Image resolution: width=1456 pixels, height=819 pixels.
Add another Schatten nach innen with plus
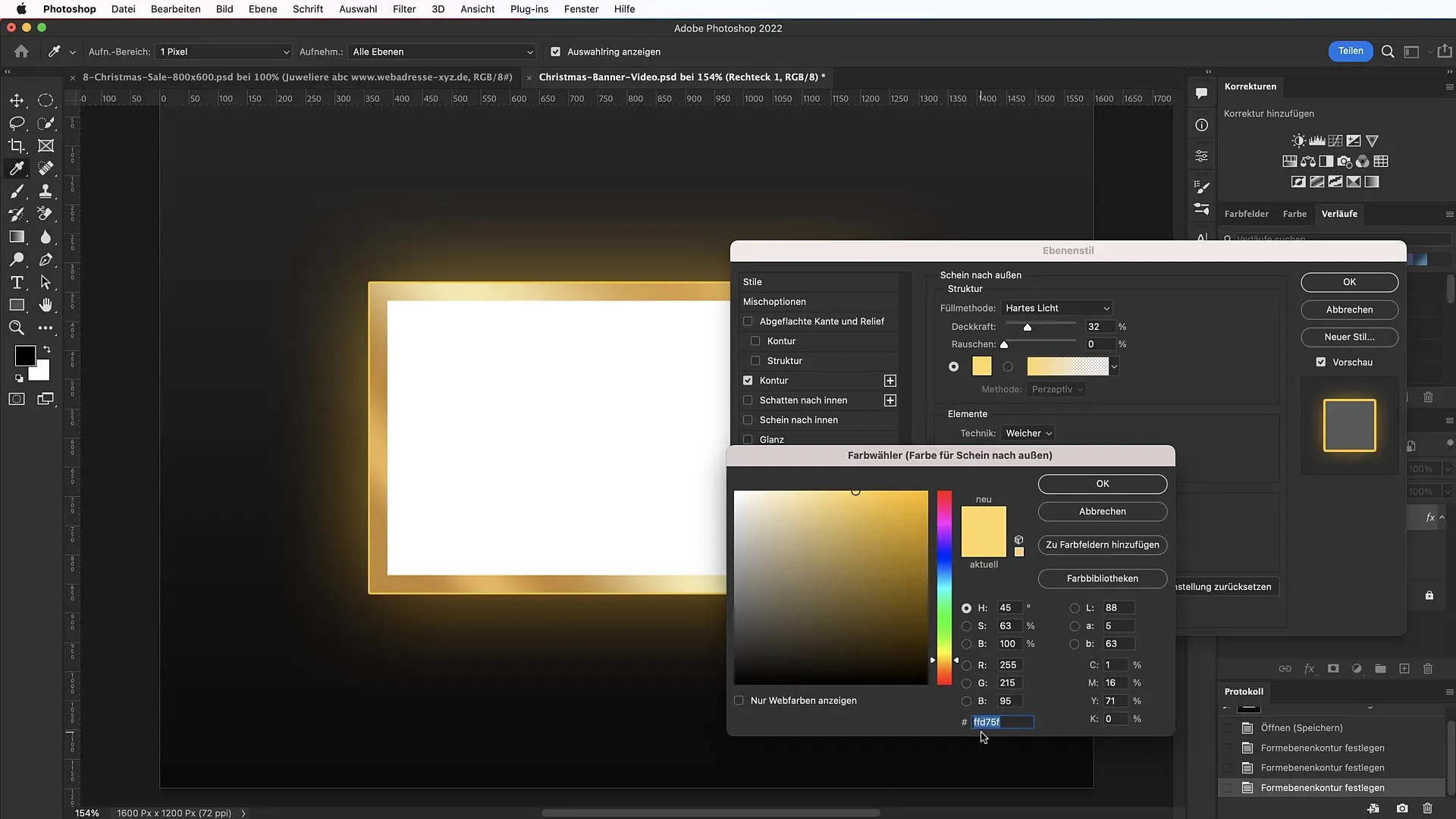pyautogui.click(x=890, y=400)
